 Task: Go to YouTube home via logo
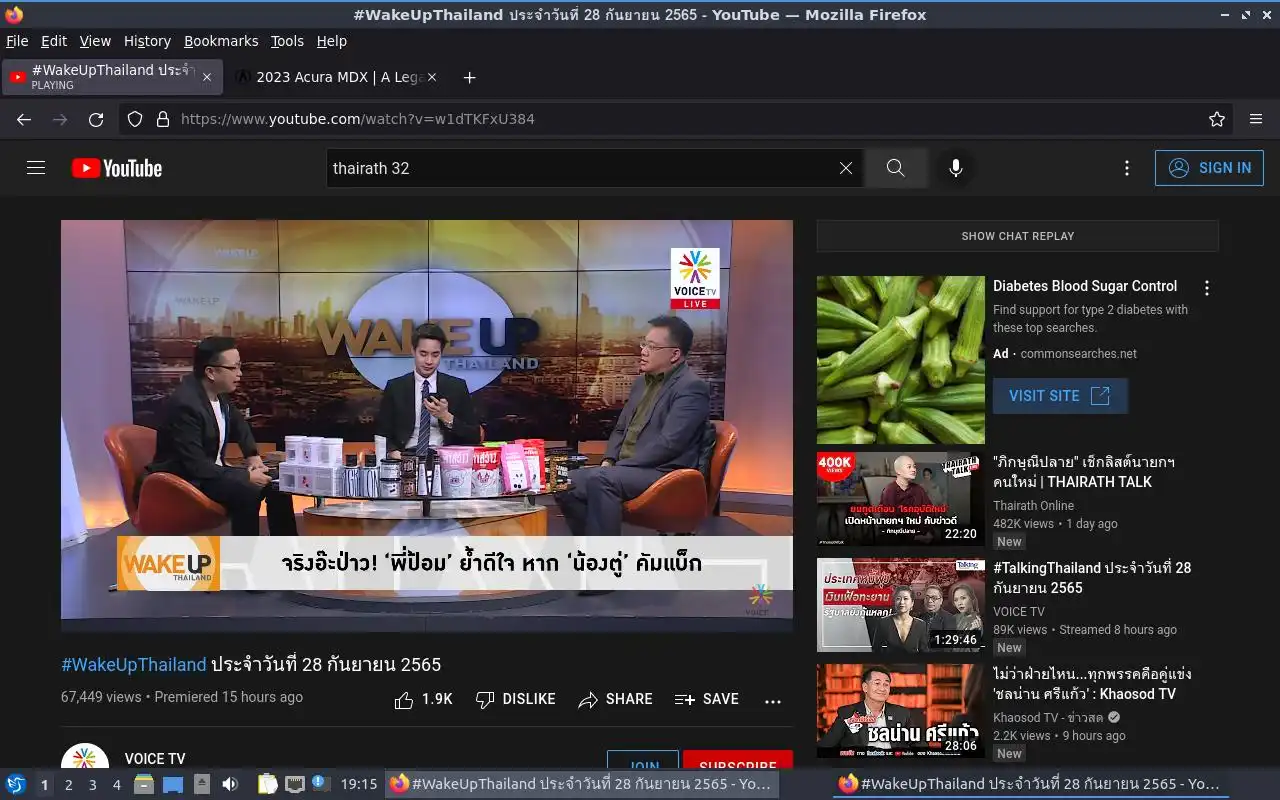[117, 168]
